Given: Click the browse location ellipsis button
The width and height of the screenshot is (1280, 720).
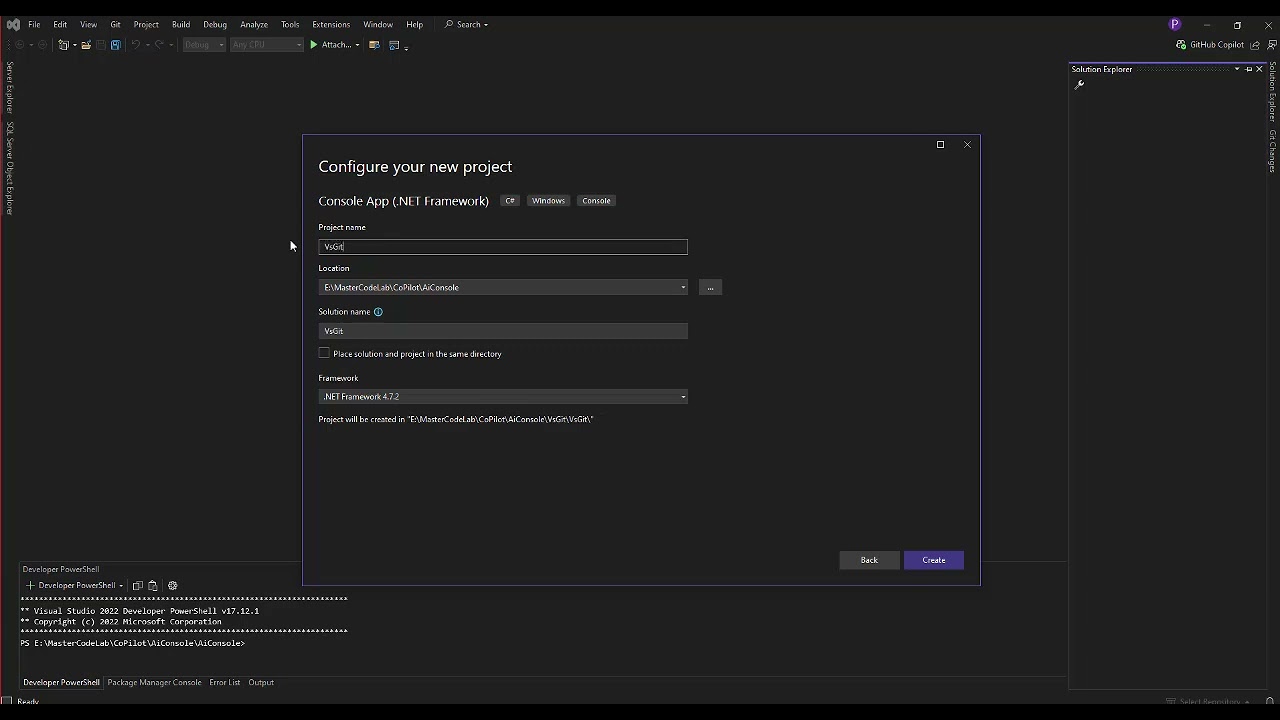Looking at the screenshot, I should [710, 288].
